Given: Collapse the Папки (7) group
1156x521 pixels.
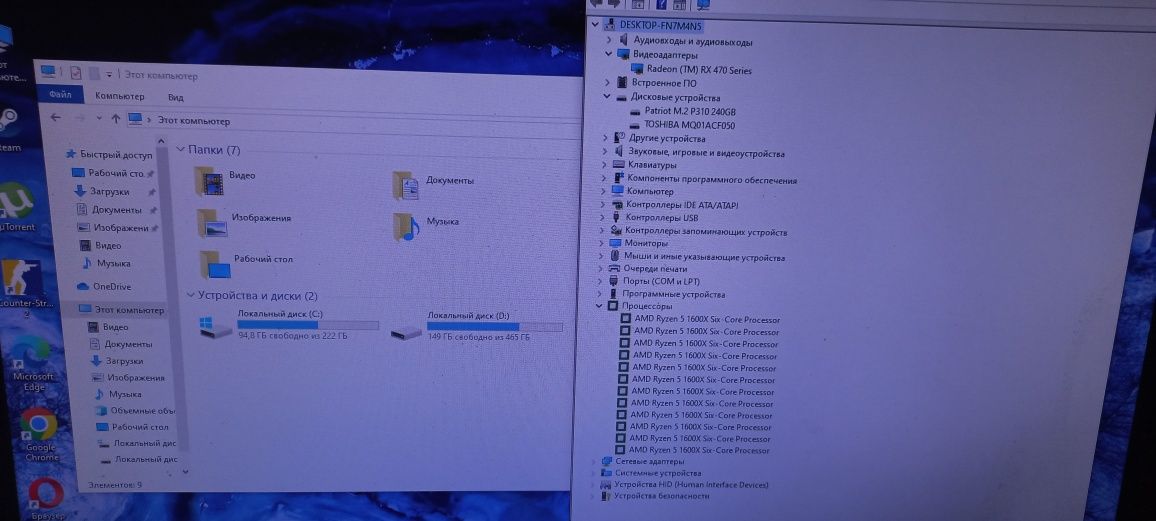Looking at the screenshot, I should coord(181,150).
